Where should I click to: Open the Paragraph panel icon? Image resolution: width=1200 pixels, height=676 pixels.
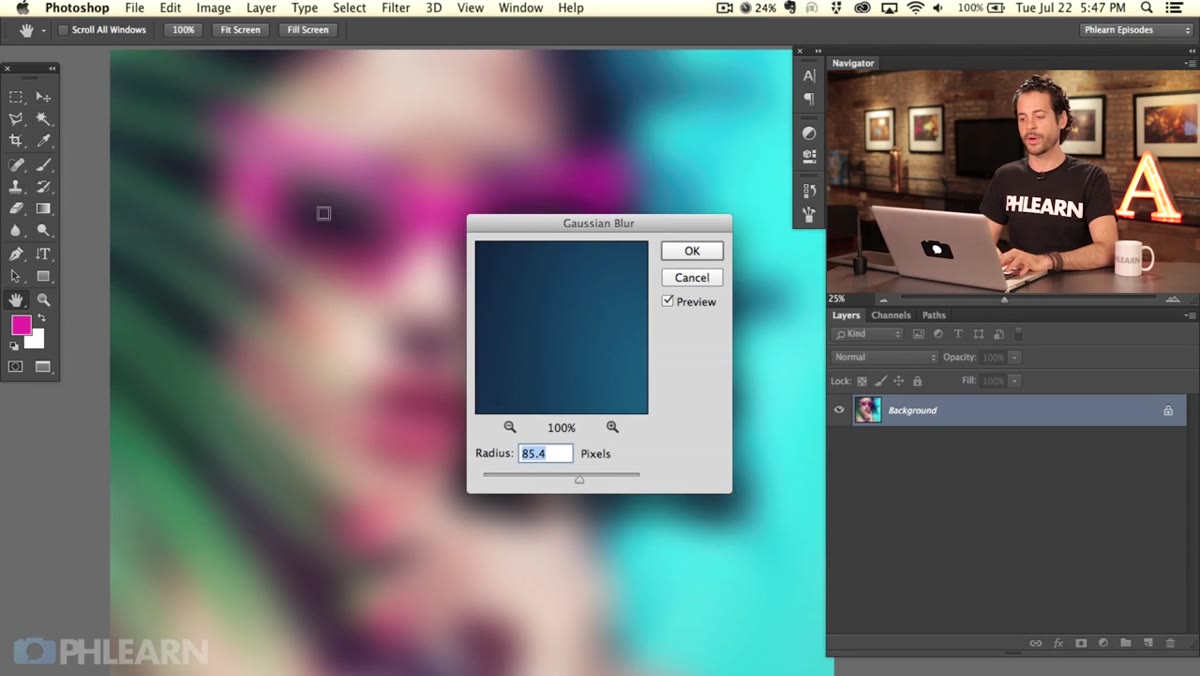[809, 99]
